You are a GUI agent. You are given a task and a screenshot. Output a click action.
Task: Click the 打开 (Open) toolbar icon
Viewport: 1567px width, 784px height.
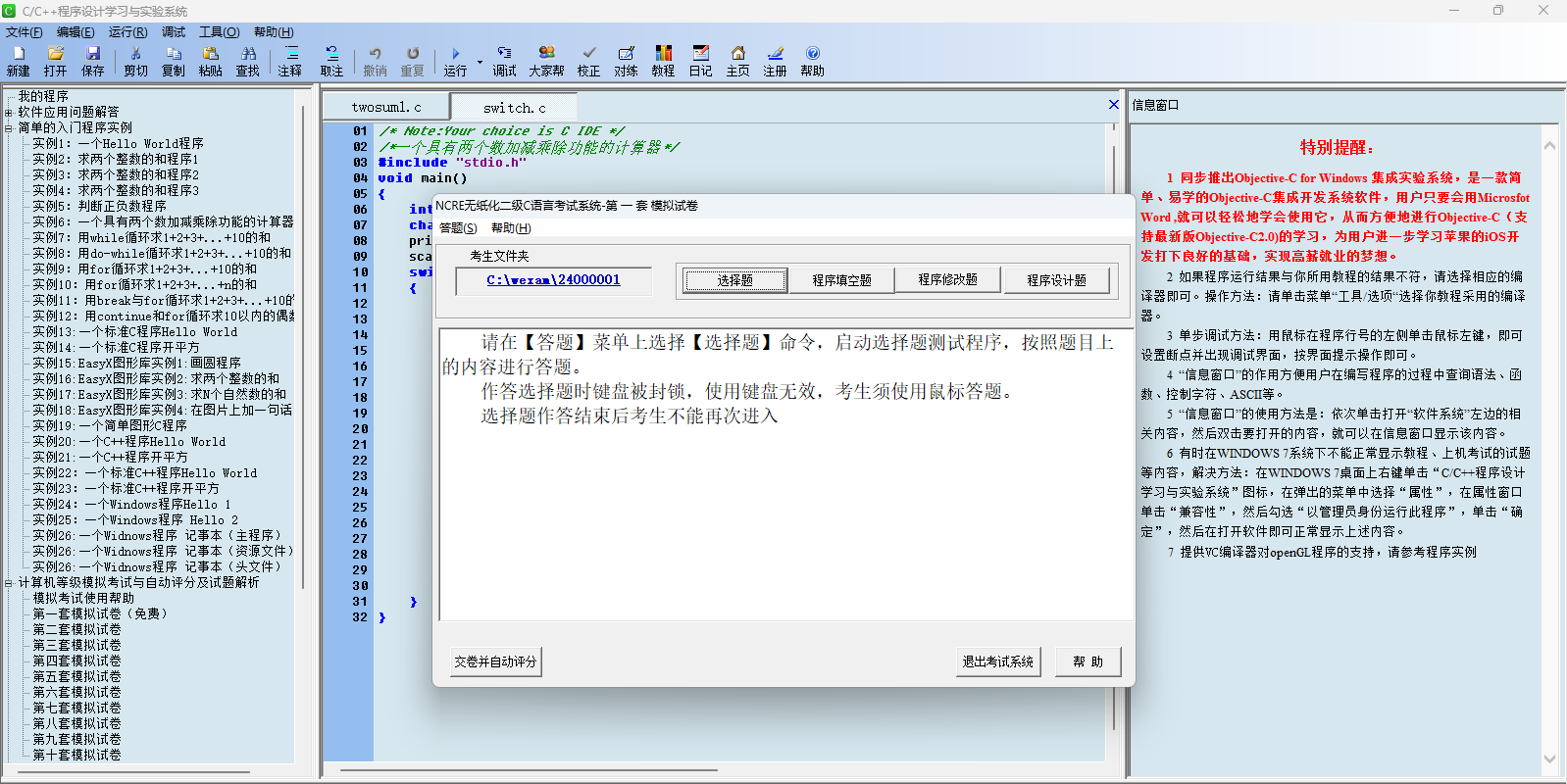click(56, 61)
